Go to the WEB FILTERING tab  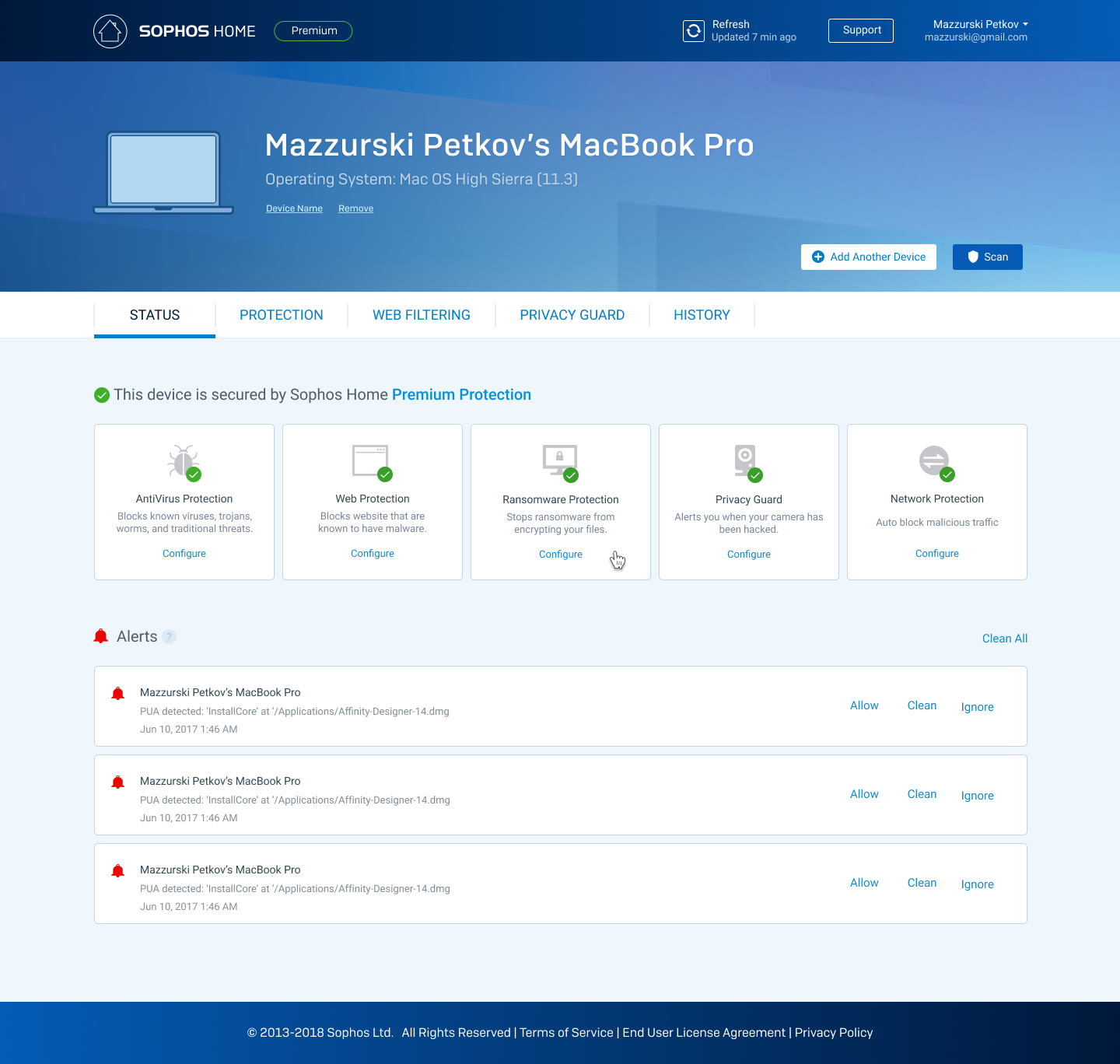[422, 315]
